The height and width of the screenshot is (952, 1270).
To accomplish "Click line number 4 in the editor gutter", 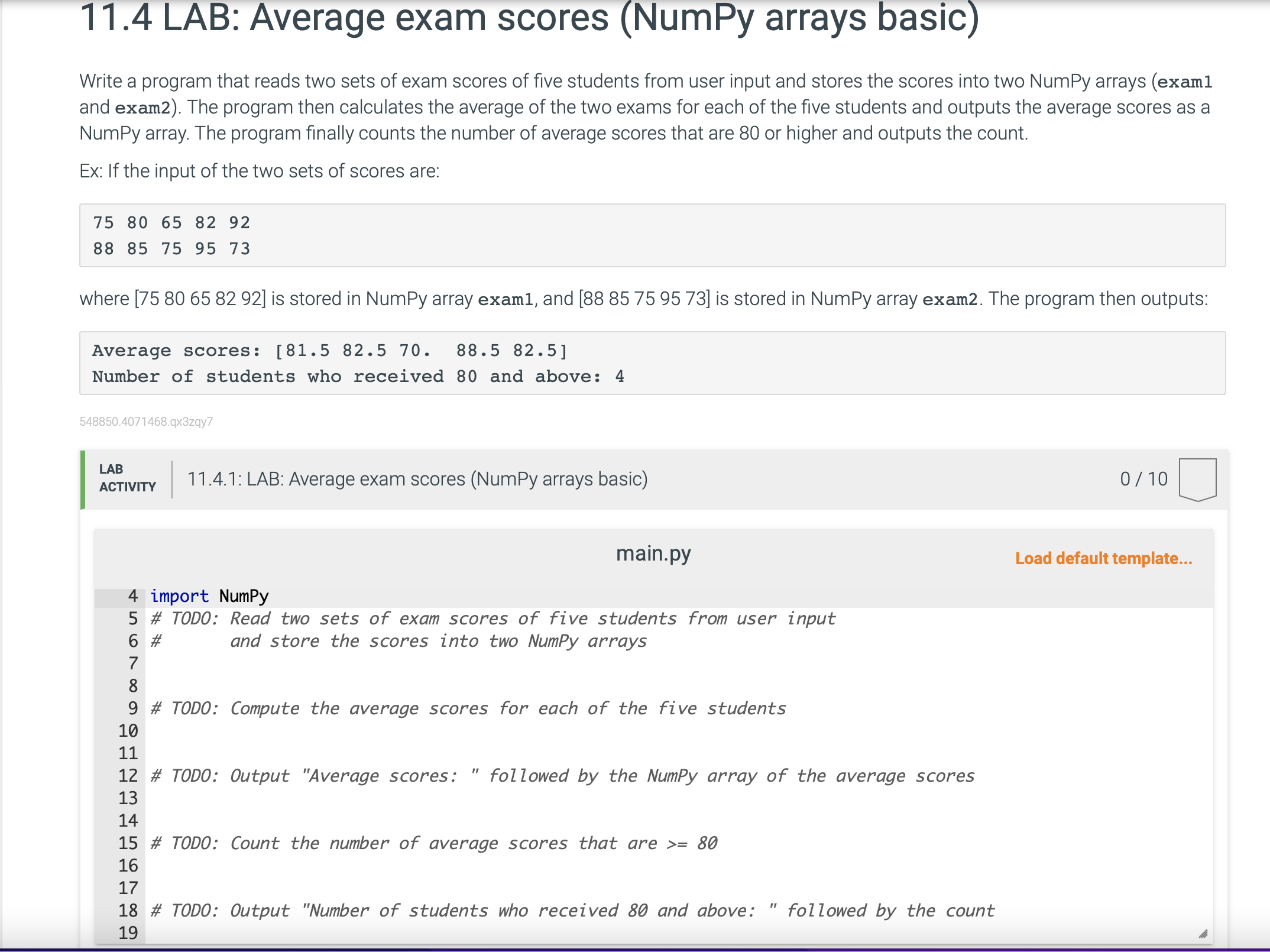I will coord(132,596).
